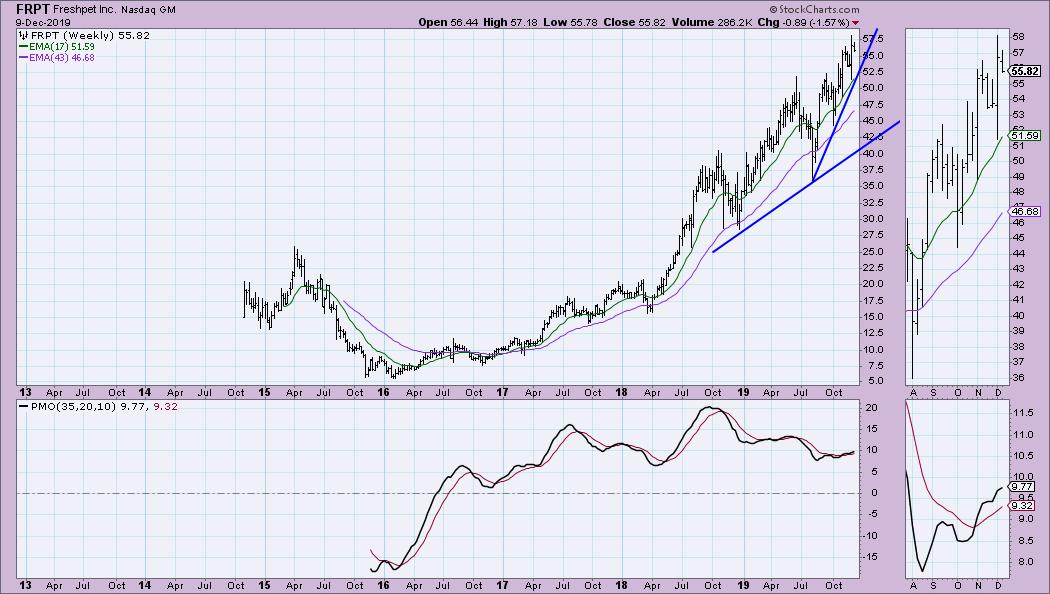
Task: Select the EMA(43) 46.68 legend entry
Action: (x=57, y=58)
